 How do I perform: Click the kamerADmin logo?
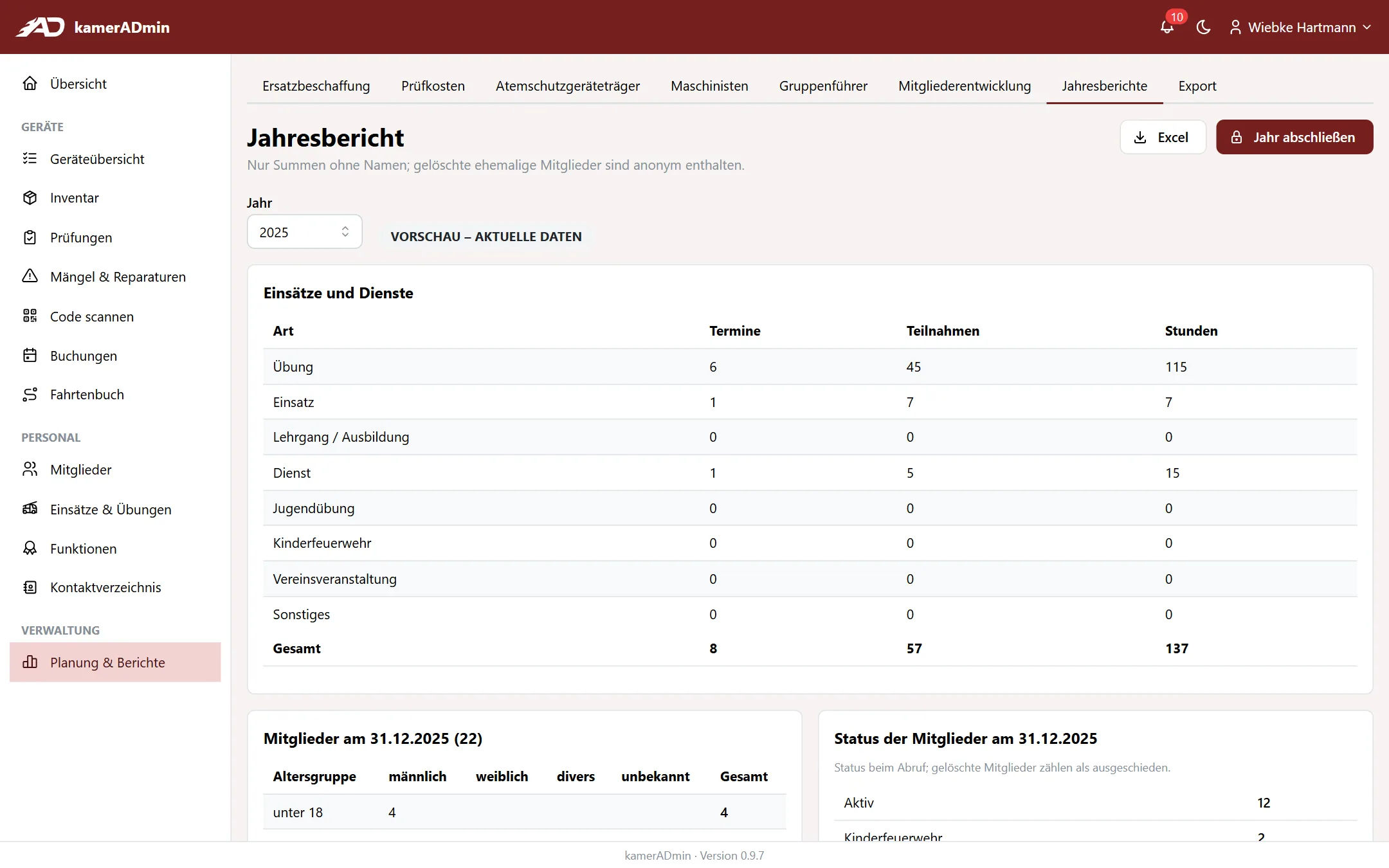coord(93,27)
